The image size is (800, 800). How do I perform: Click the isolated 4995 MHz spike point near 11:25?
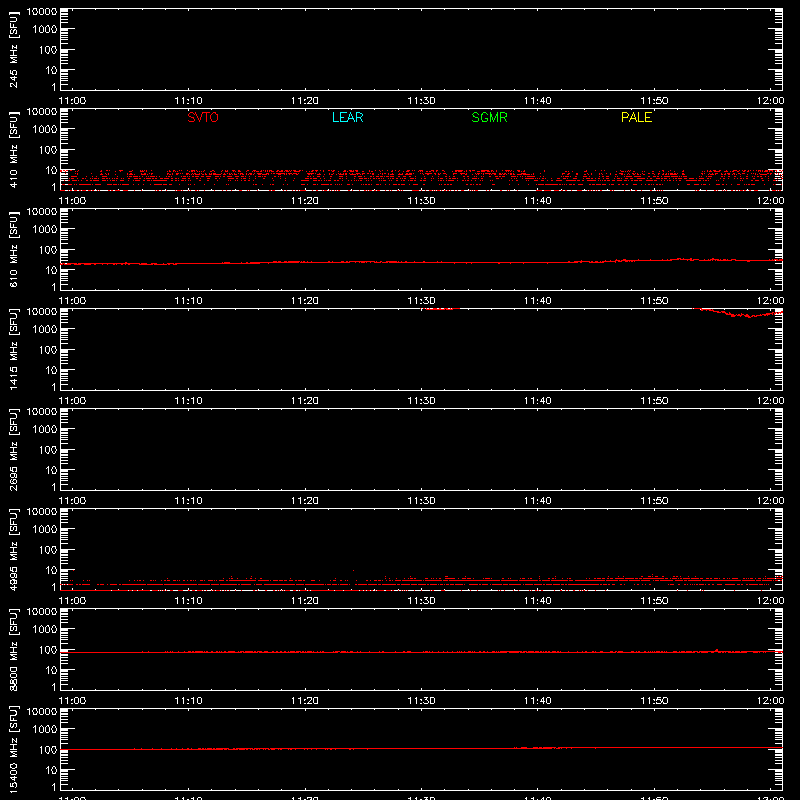[x=354, y=570]
